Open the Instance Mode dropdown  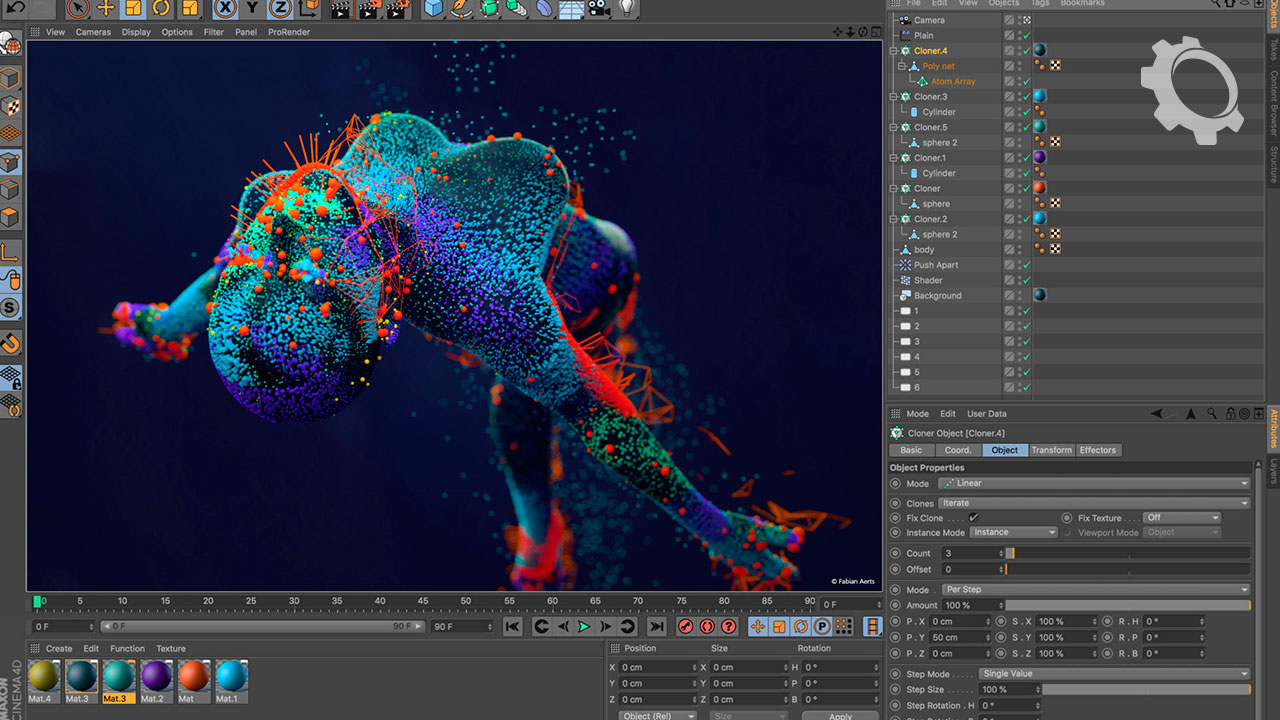point(1013,533)
